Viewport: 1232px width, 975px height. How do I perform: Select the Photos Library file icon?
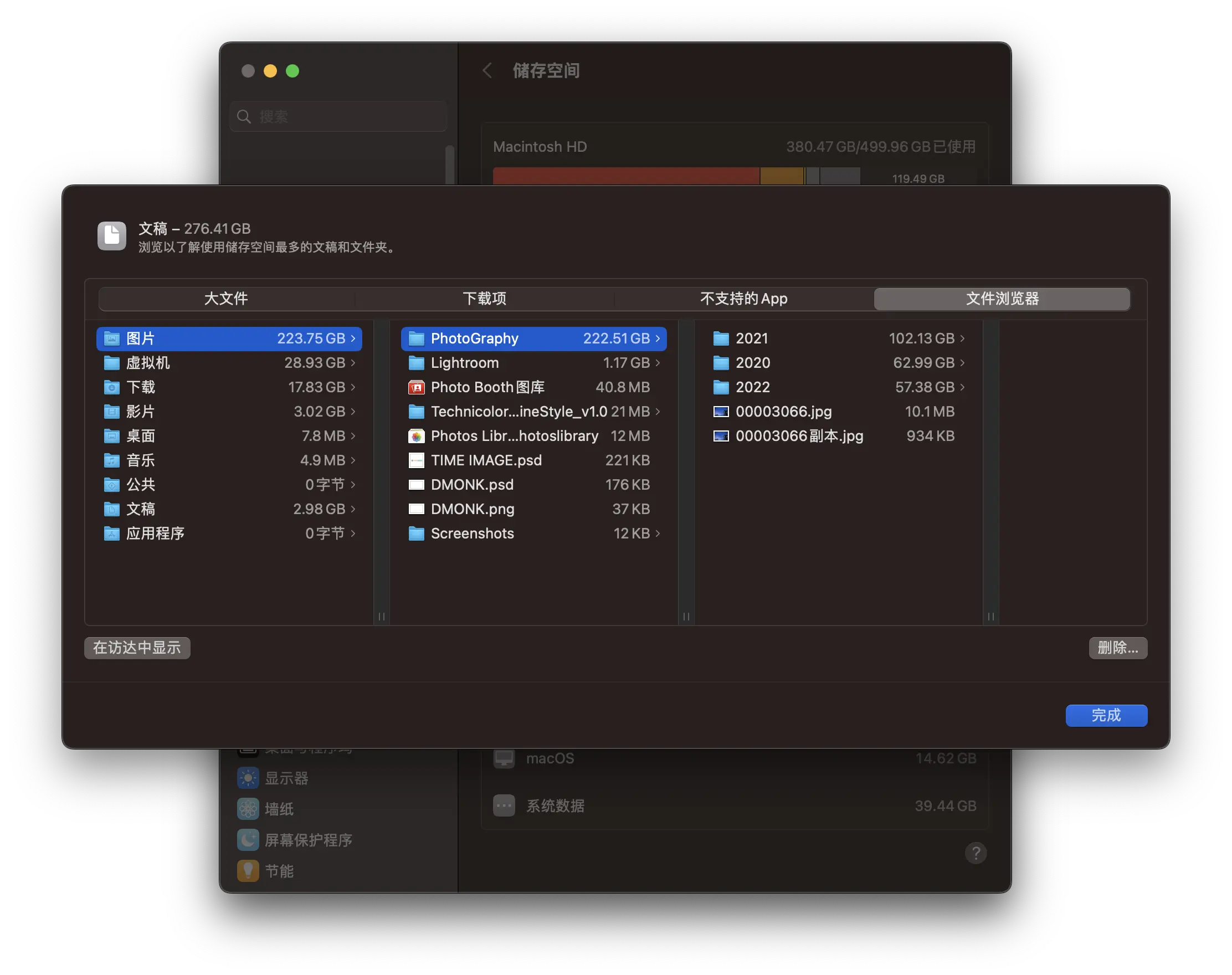(416, 436)
